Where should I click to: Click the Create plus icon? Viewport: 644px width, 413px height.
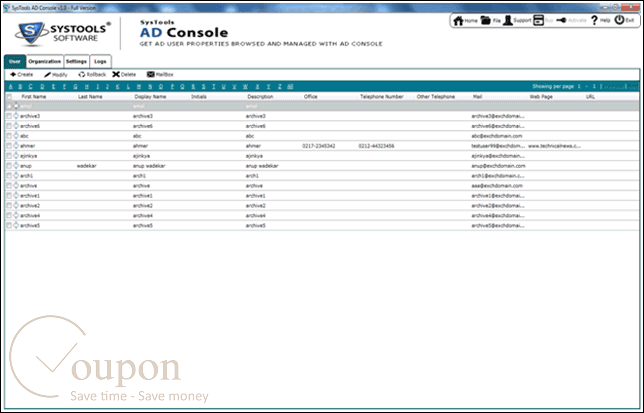tap(13, 74)
